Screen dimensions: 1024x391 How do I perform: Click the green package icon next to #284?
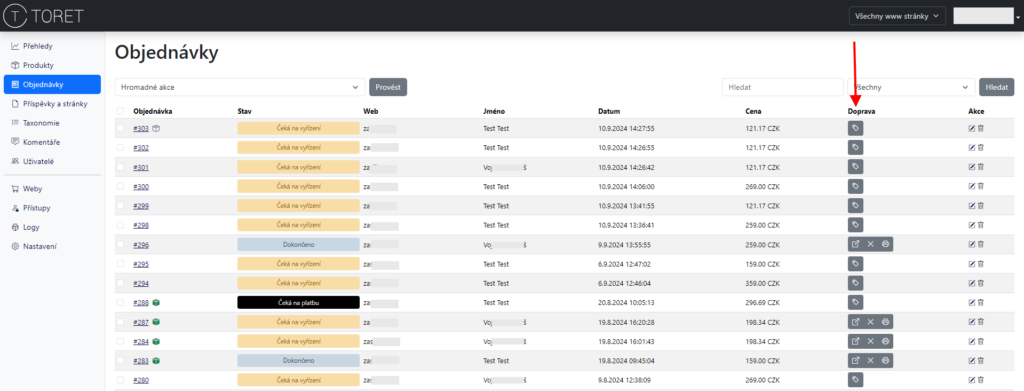click(157, 341)
